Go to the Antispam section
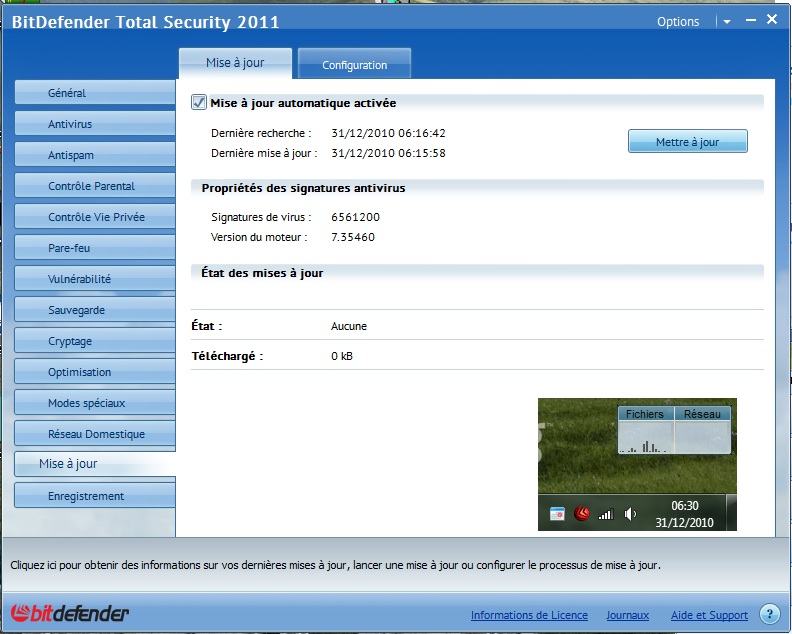Screen dimensions: 792x634 click(x=94, y=155)
